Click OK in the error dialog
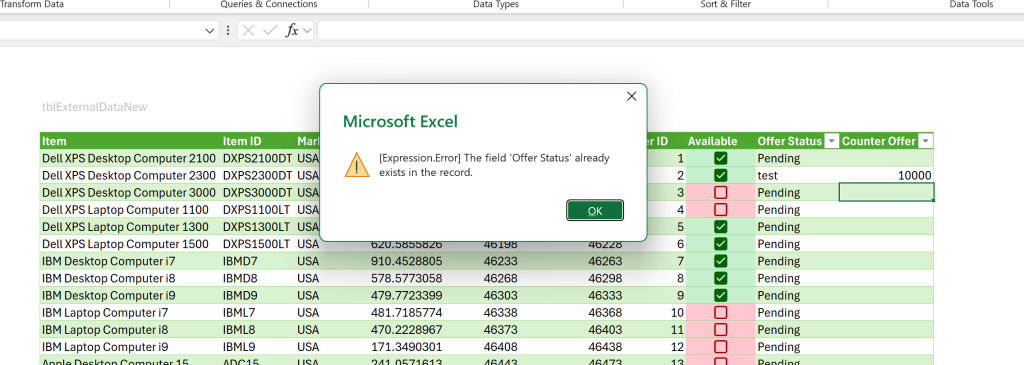The height and width of the screenshot is (365, 1024). 595,210
